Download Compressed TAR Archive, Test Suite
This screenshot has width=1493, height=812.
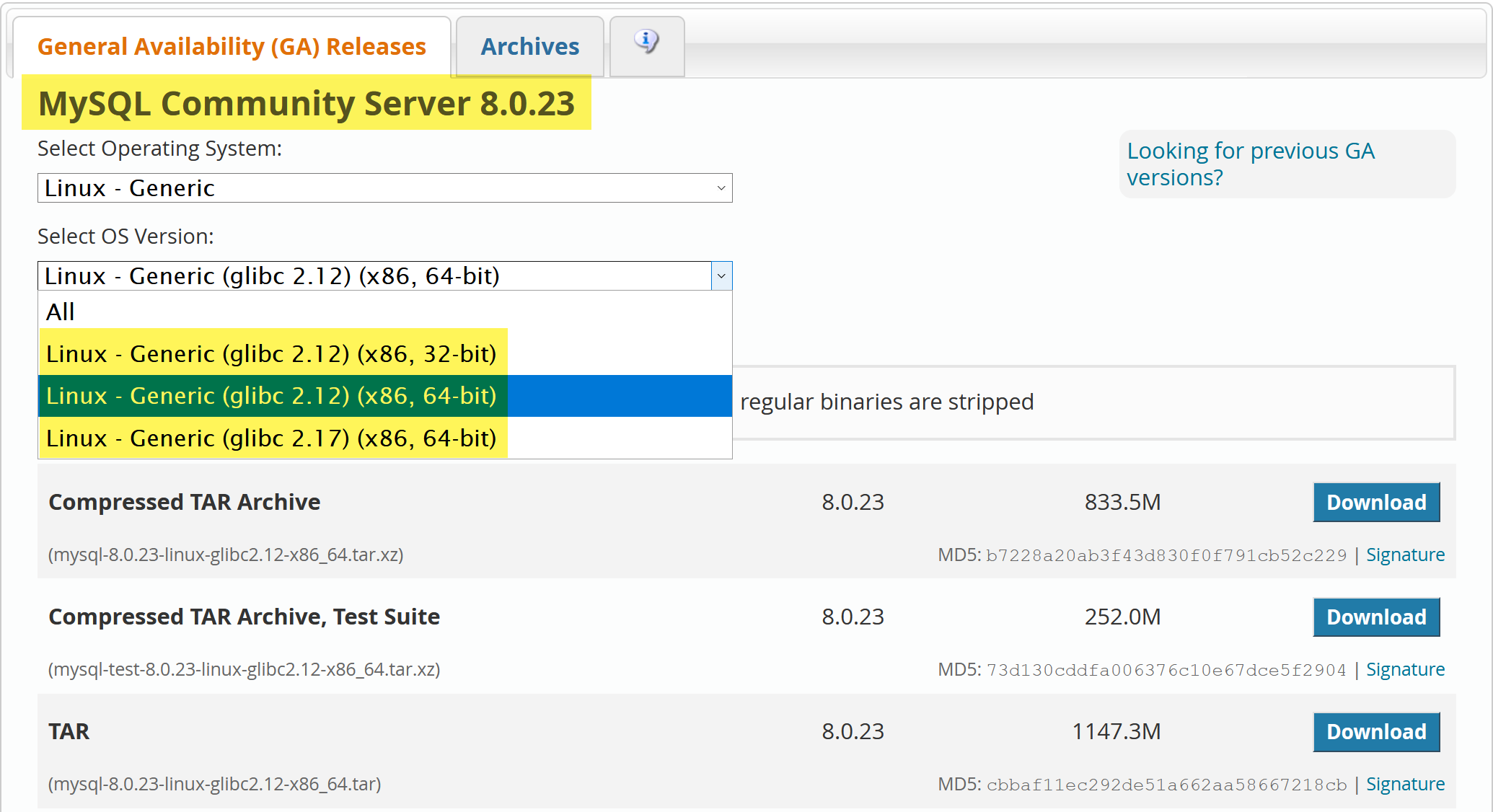(x=1375, y=617)
